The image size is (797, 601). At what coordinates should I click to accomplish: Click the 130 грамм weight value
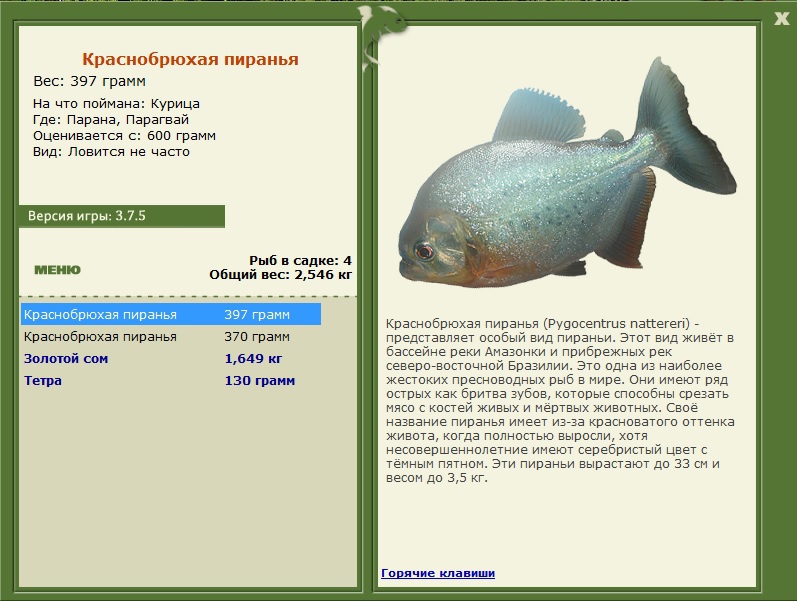(260, 380)
